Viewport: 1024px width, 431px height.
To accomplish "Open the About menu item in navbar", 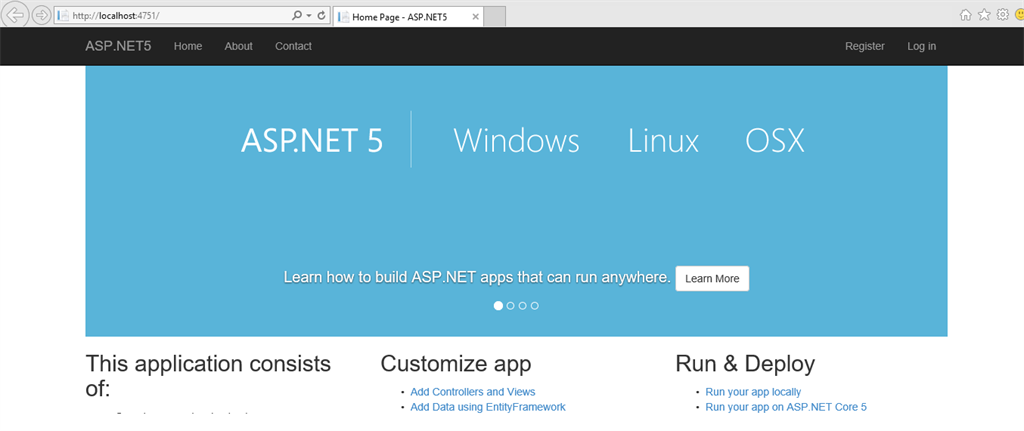I will [x=239, y=46].
